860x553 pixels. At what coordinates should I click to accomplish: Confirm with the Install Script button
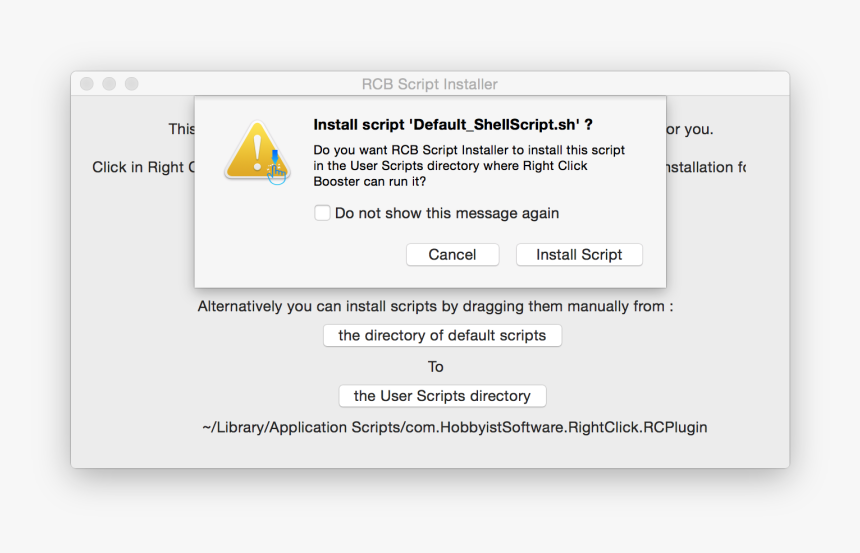579,255
